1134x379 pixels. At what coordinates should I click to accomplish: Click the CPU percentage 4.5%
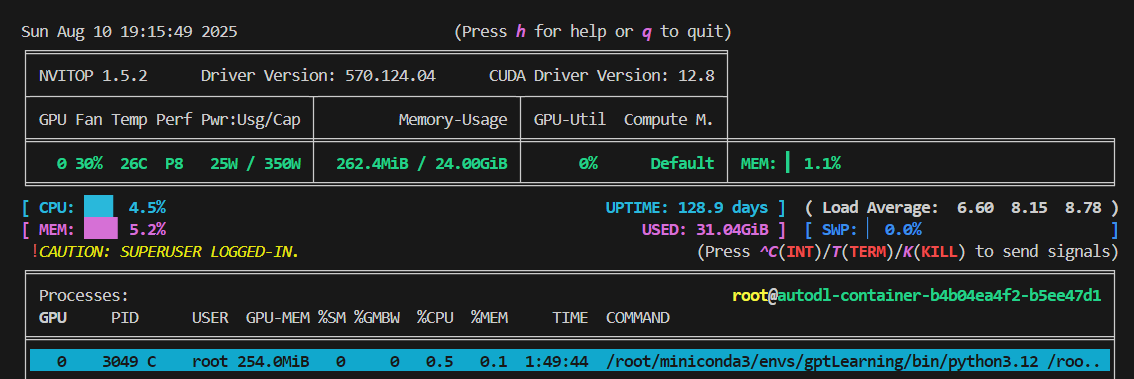[x=147, y=208]
